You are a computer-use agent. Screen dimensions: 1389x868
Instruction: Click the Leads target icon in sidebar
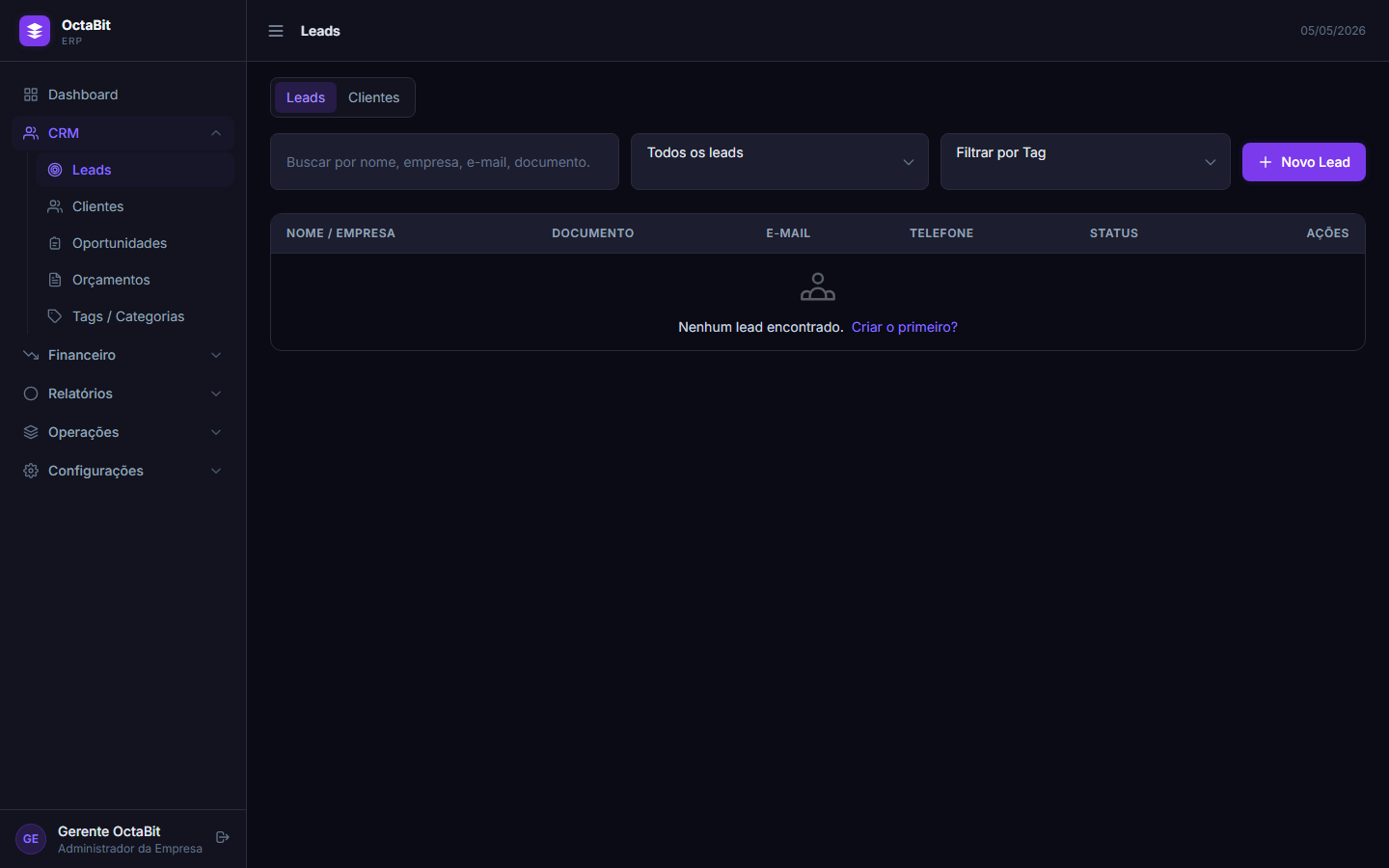[x=55, y=170]
